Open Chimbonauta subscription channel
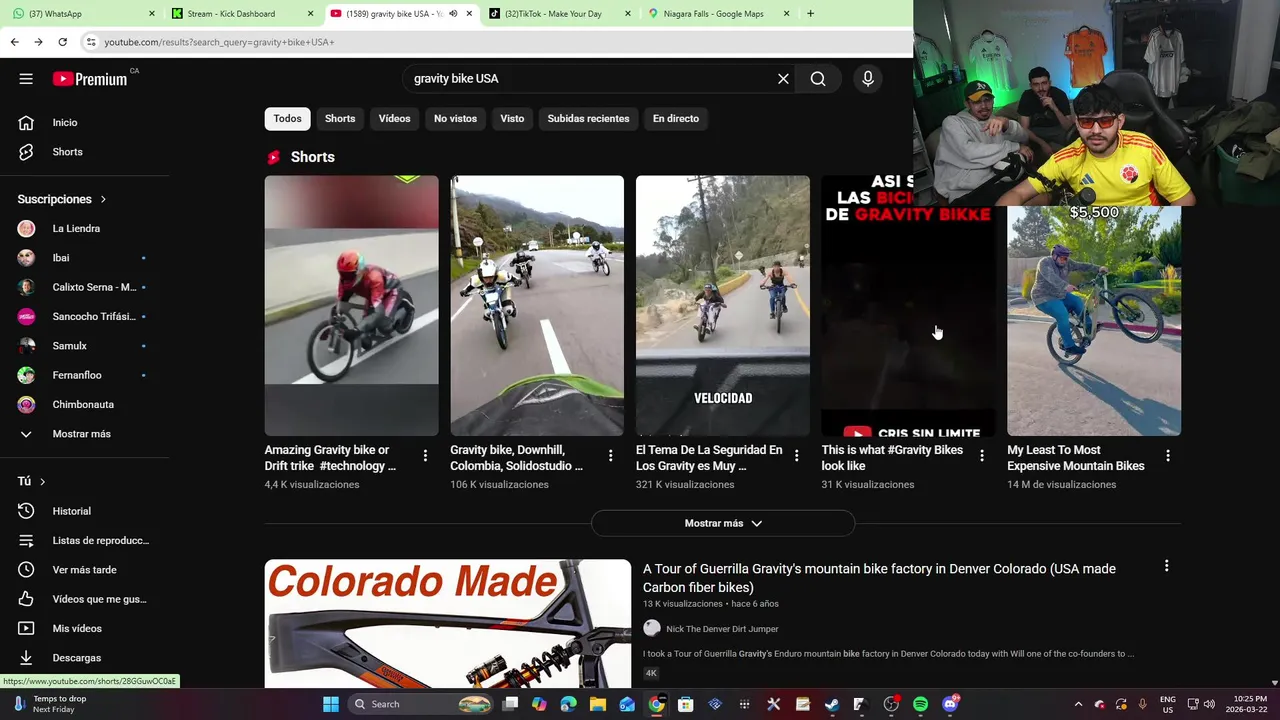Viewport: 1280px width, 720px height. [x=85, y=405]
